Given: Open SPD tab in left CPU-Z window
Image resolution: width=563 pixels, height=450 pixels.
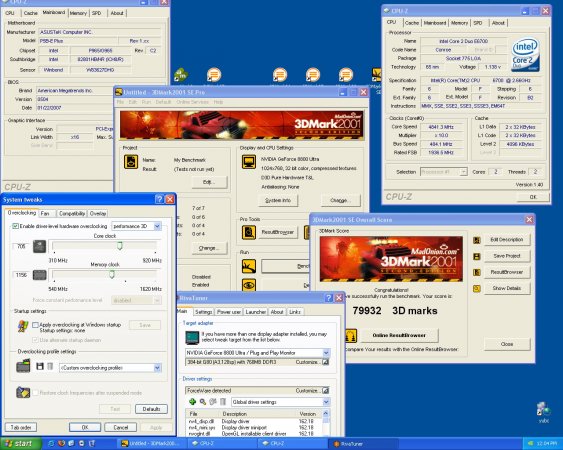Looking at the screenshot, I should (x=97, y=13).
